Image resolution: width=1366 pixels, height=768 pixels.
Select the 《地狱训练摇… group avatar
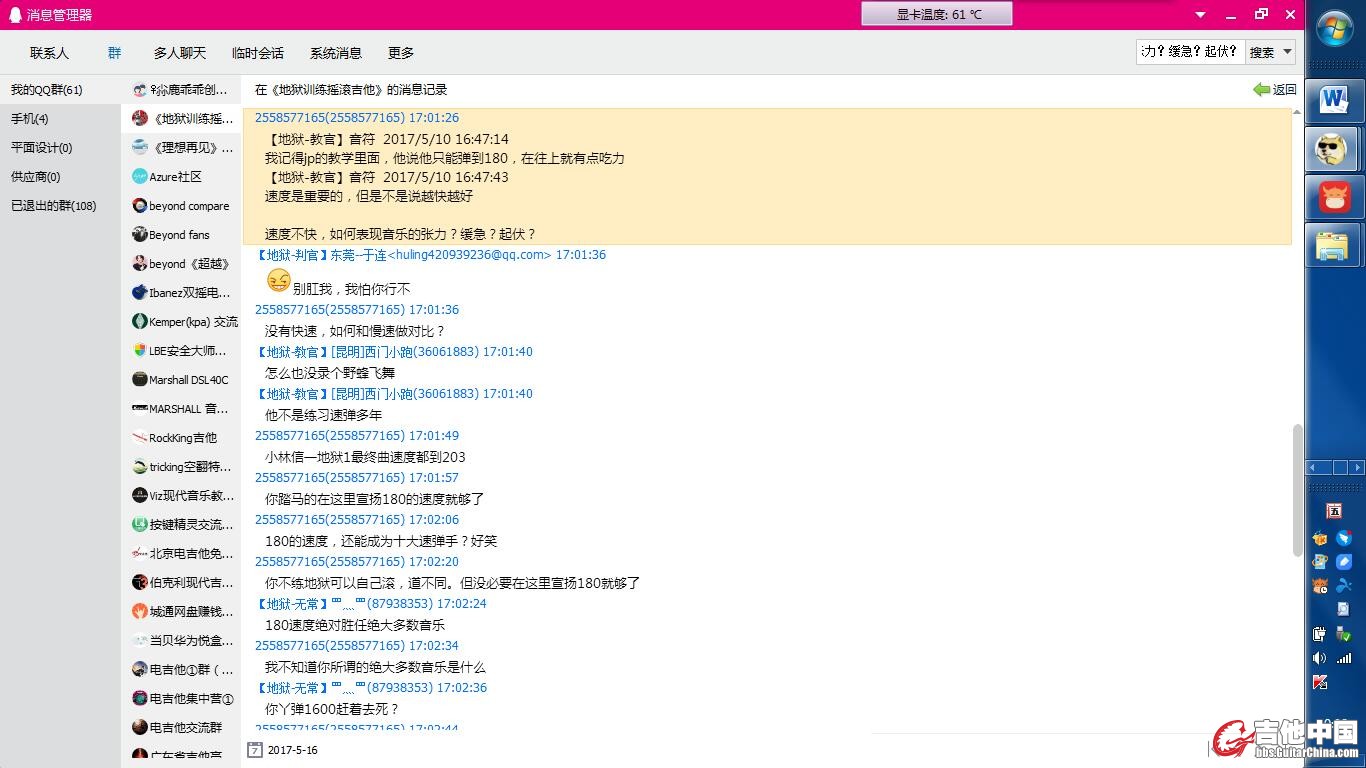pos(140,119)
